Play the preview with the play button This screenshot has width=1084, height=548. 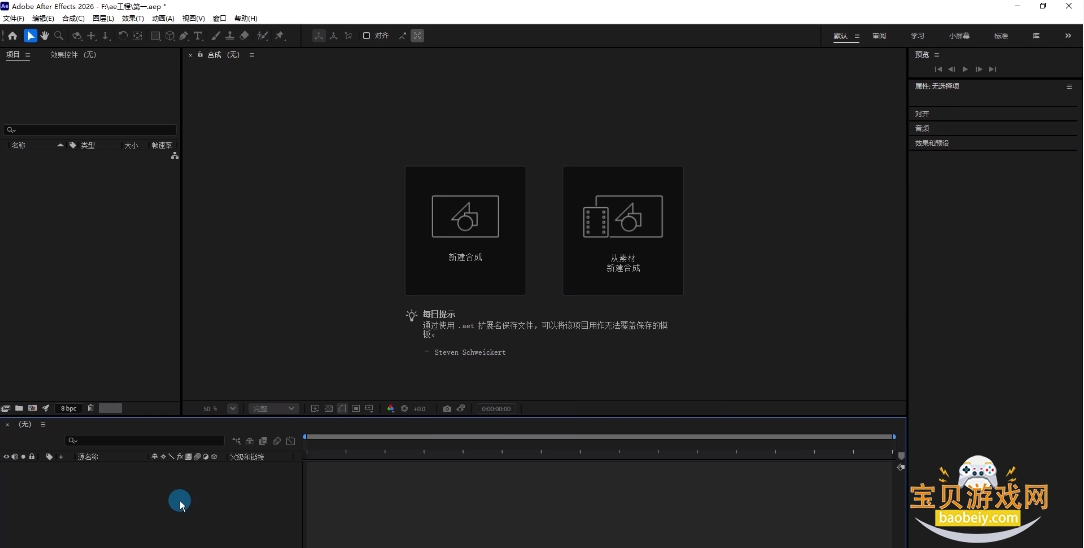pyautogui.click(x=965, y=69)
